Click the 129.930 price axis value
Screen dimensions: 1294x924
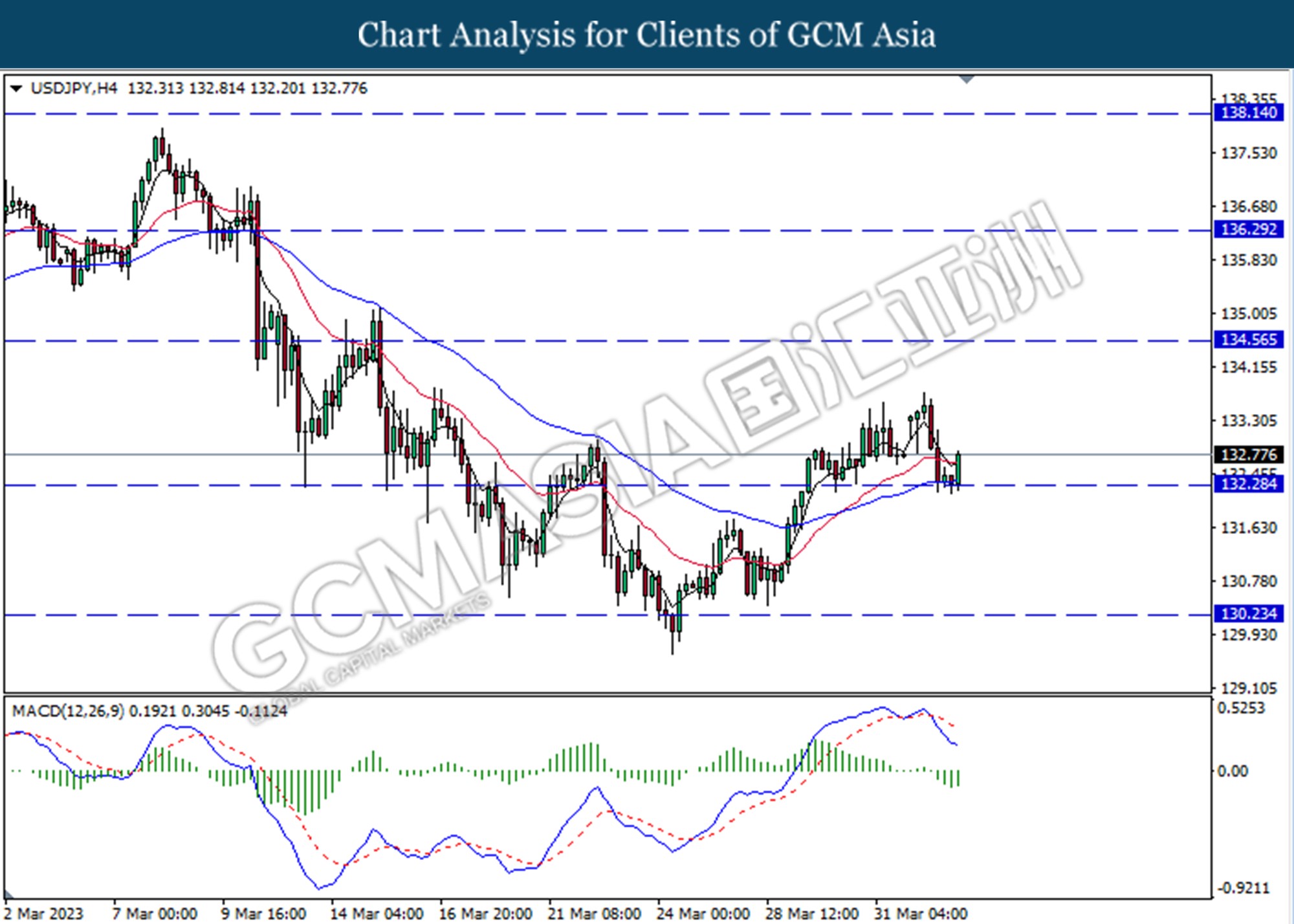click(x=1249, y=635)
